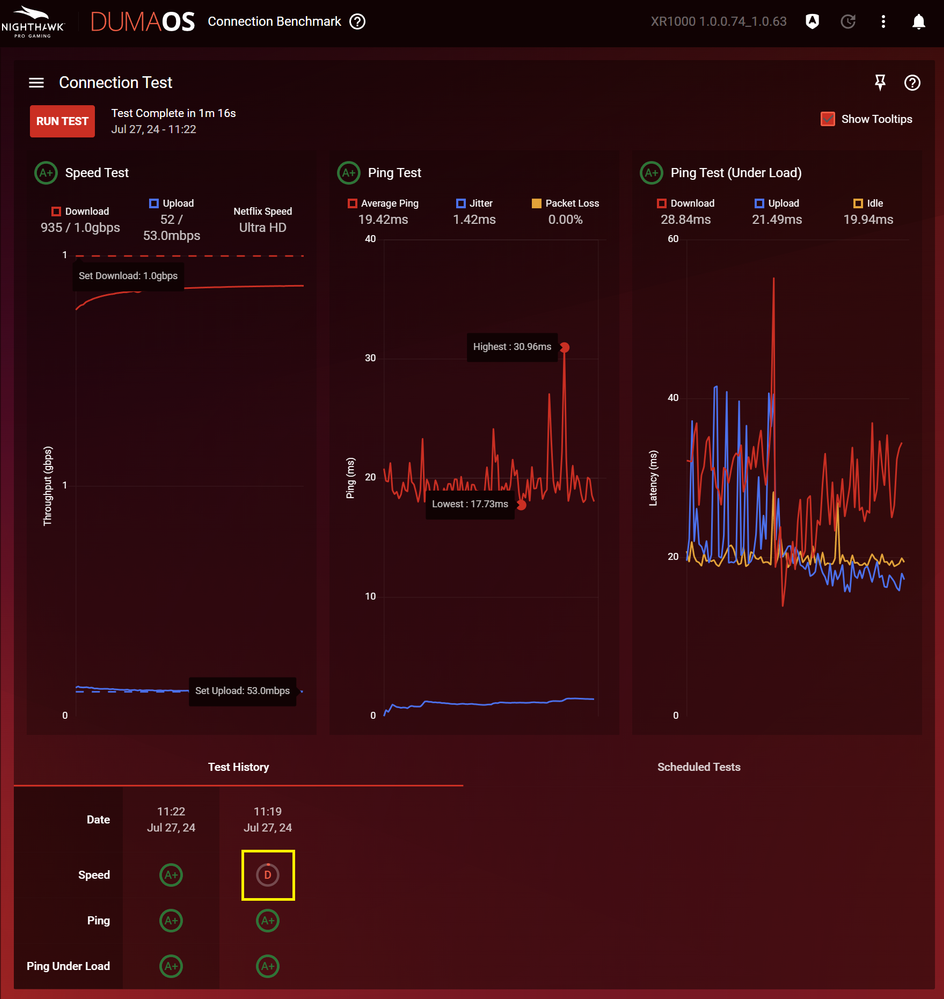This screenshot has width=944, height=999.
Task: Click the Packet Loss legend item
Action: [x=537, y=203]
